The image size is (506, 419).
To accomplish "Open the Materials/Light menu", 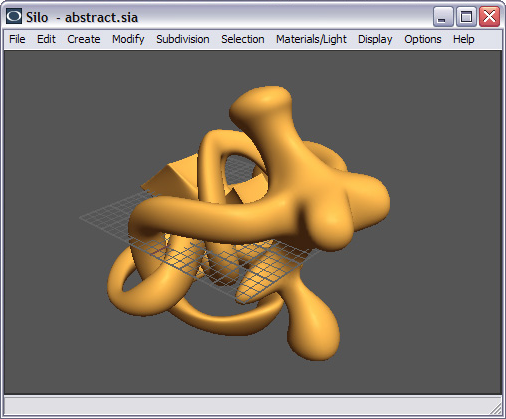I will click(x=311, y=39).
